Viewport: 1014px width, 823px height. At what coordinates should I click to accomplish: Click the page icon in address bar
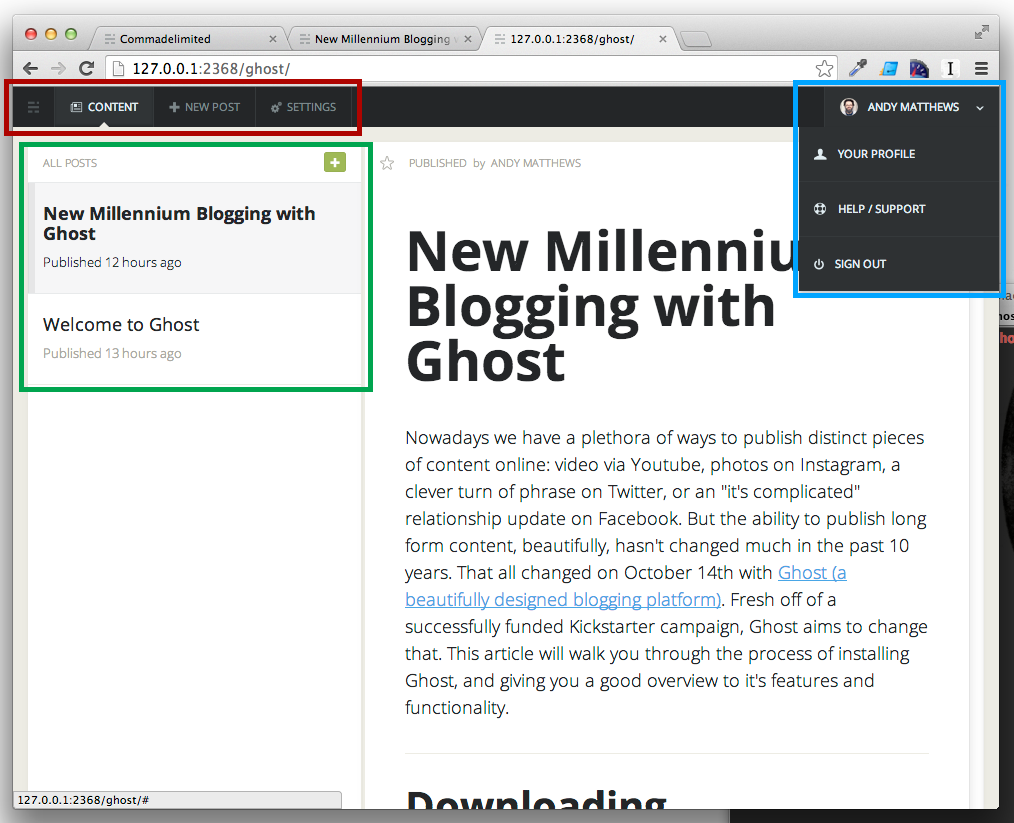tap(118, 69)
